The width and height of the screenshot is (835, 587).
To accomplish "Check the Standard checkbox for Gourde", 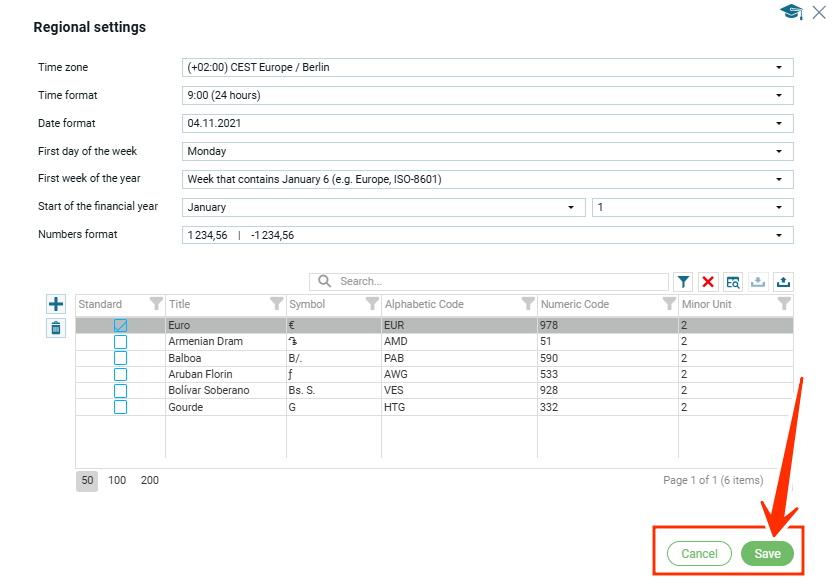I will click(x=120, y=407).
